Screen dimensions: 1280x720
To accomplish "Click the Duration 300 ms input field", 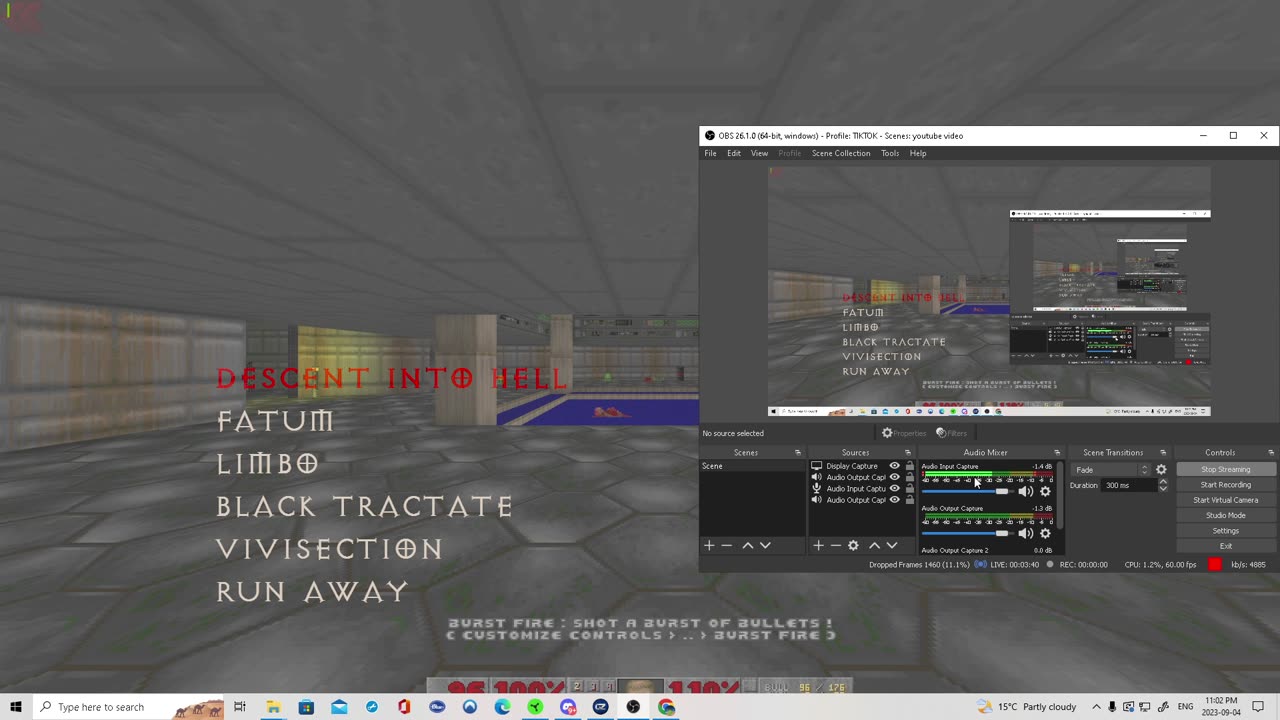I will tap(1129, 485).
